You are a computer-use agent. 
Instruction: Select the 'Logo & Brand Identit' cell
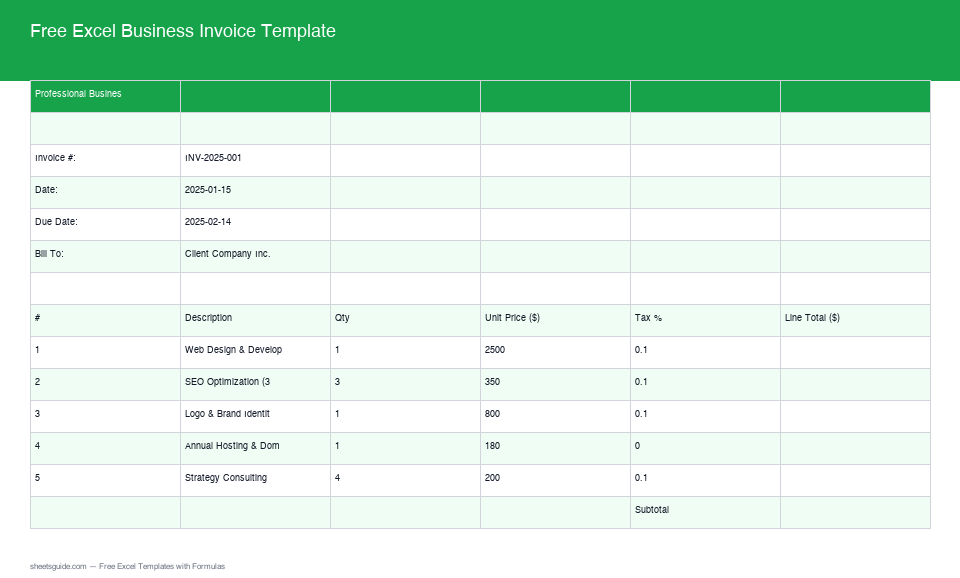(255, 415)
